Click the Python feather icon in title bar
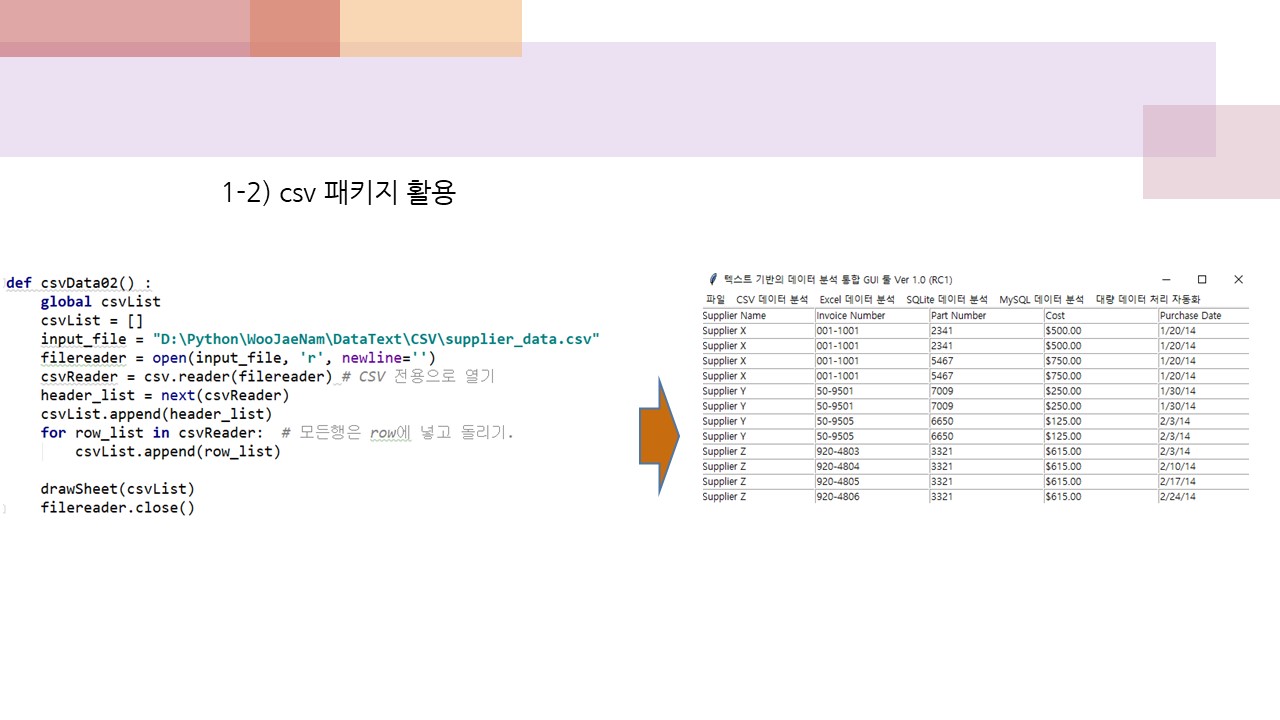 [711, 279]
